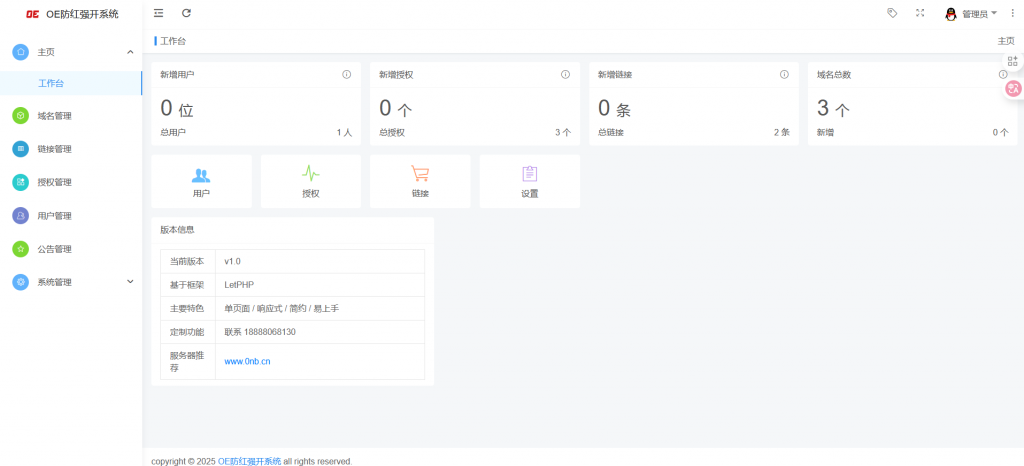1024x466 pixels.
Task: Open the 设置 shortcut with clipboard icon
Action: click(530, 181)
